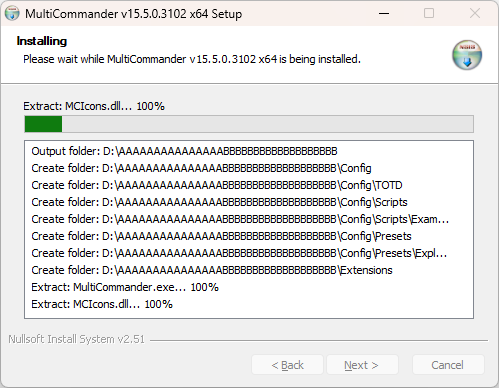Screen dimensions: 499x388
Task: Select the Create folder line ending in \Config
Action: click(x=201, y=168)
